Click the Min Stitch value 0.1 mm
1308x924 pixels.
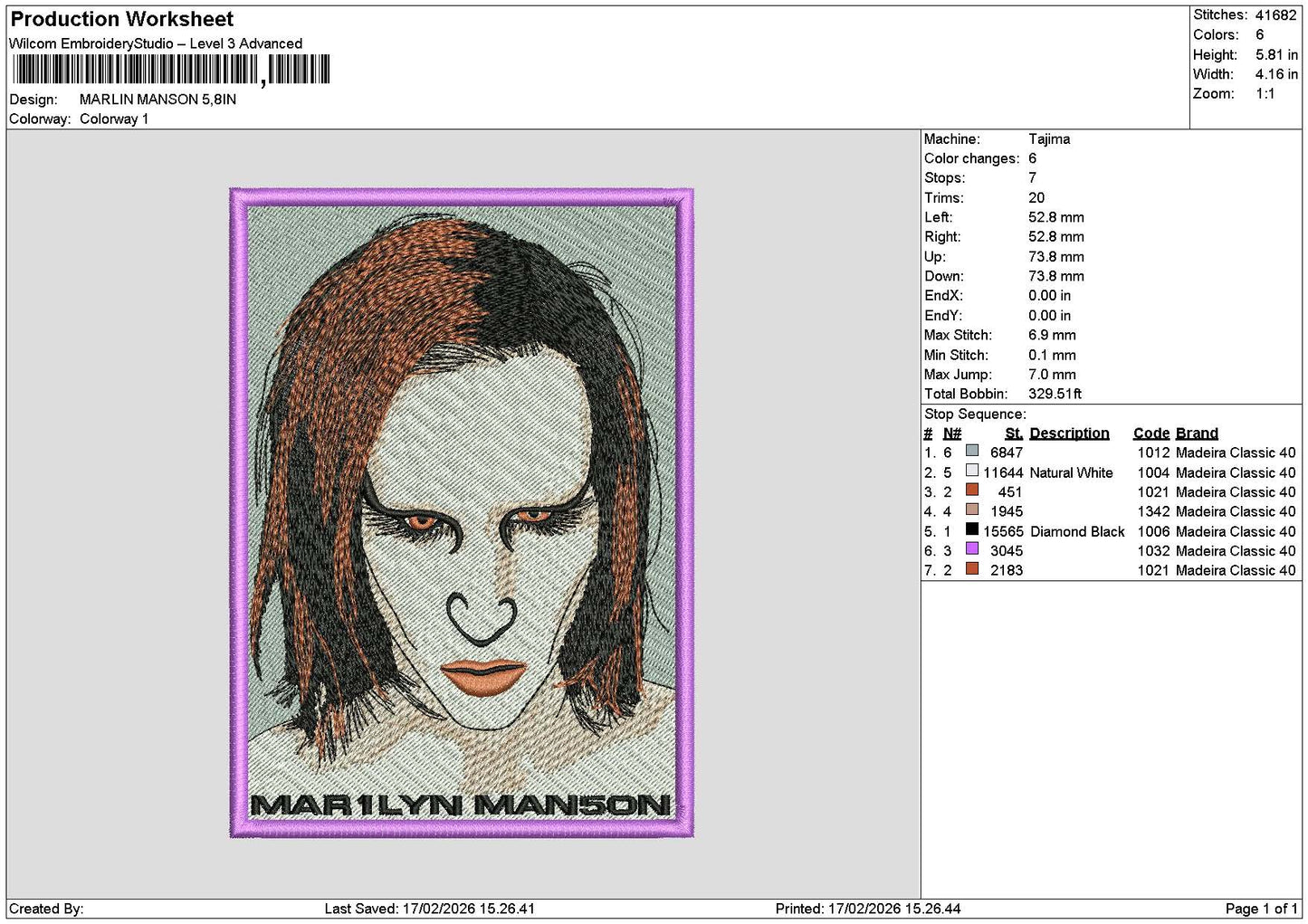coord(1052,355)
